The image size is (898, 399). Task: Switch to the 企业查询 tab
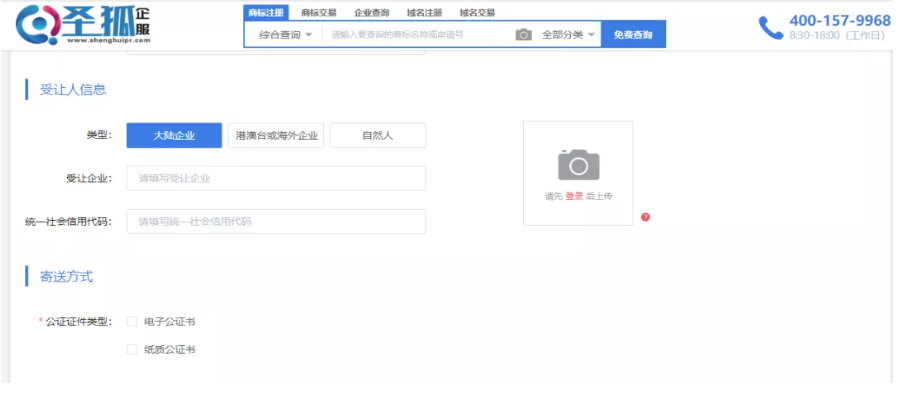(x=372, y=13)
